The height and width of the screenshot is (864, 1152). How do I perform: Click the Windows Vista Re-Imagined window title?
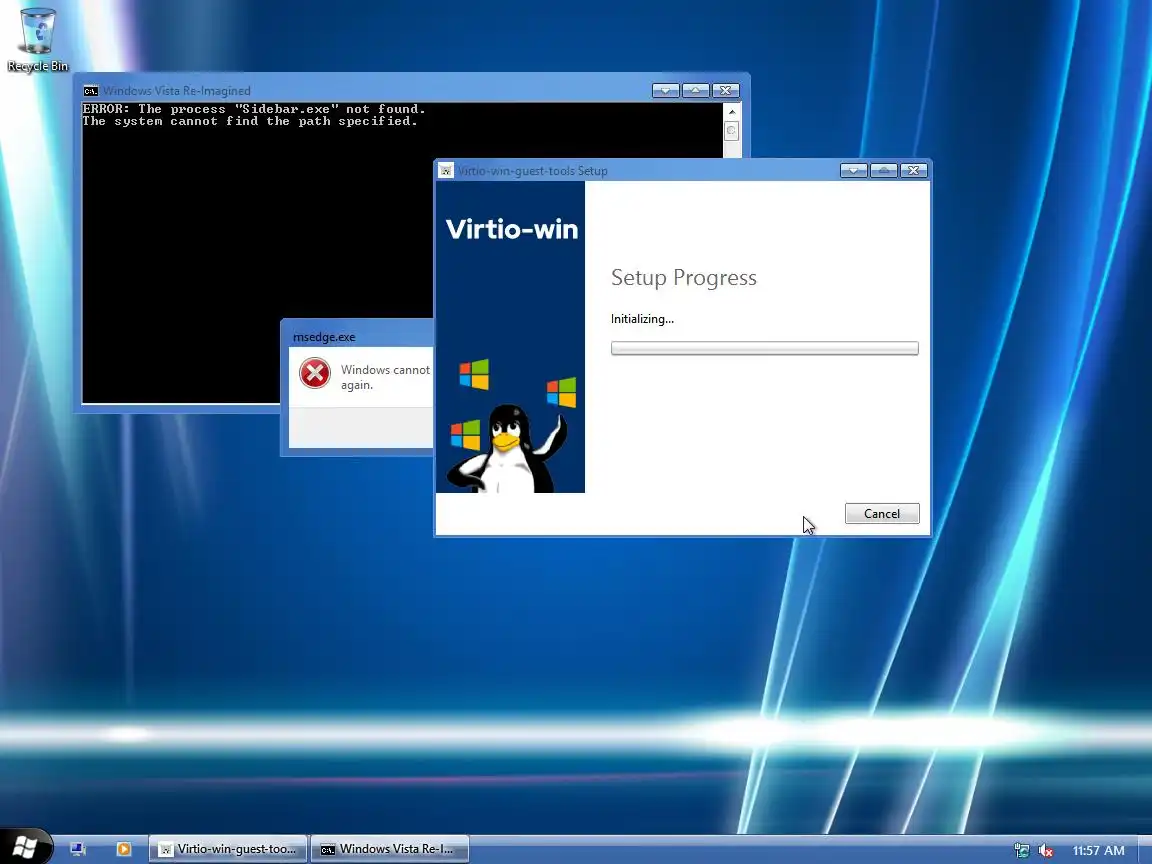176,91
